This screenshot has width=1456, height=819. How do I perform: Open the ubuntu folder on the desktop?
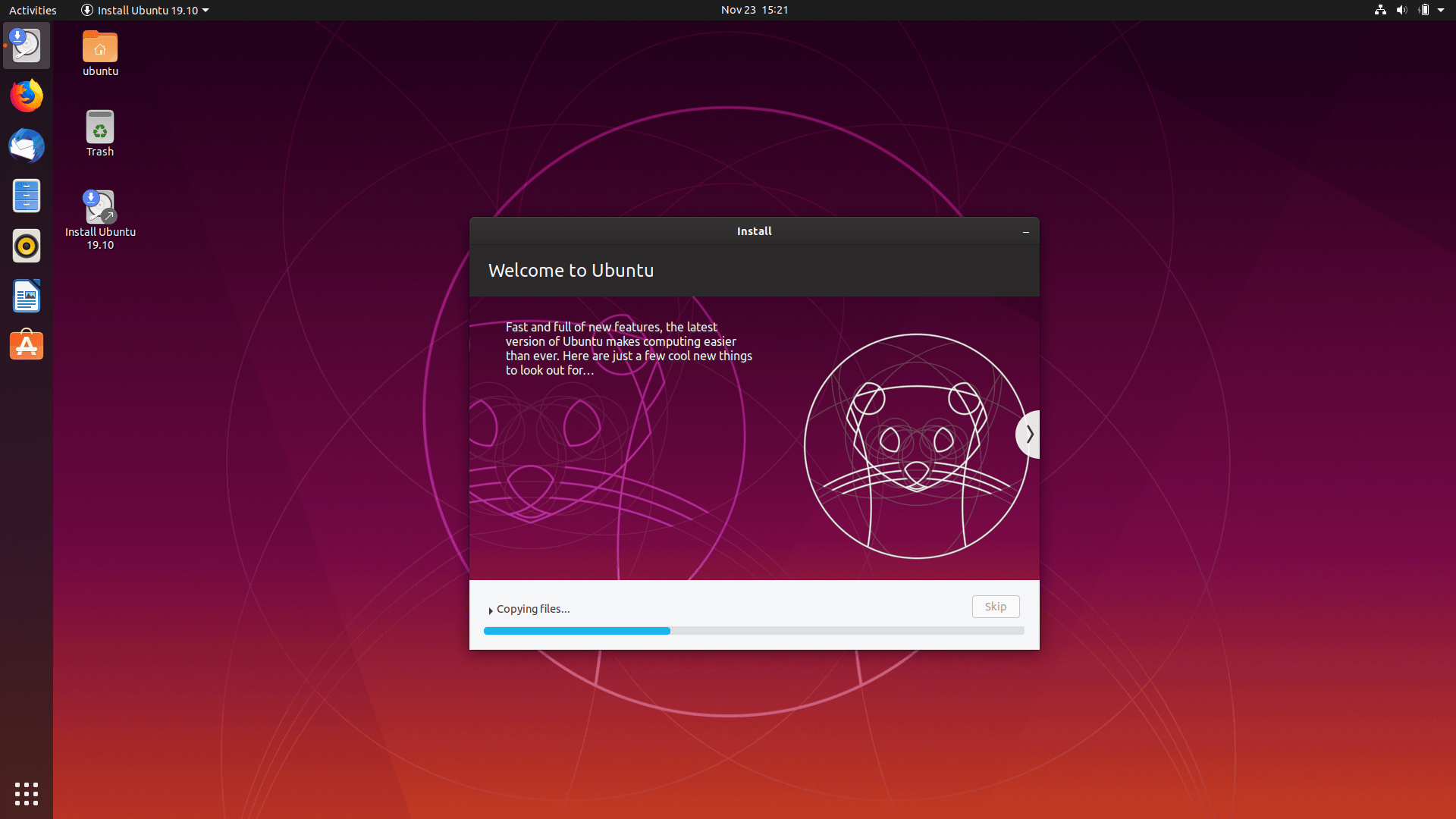tap(99, 47)
